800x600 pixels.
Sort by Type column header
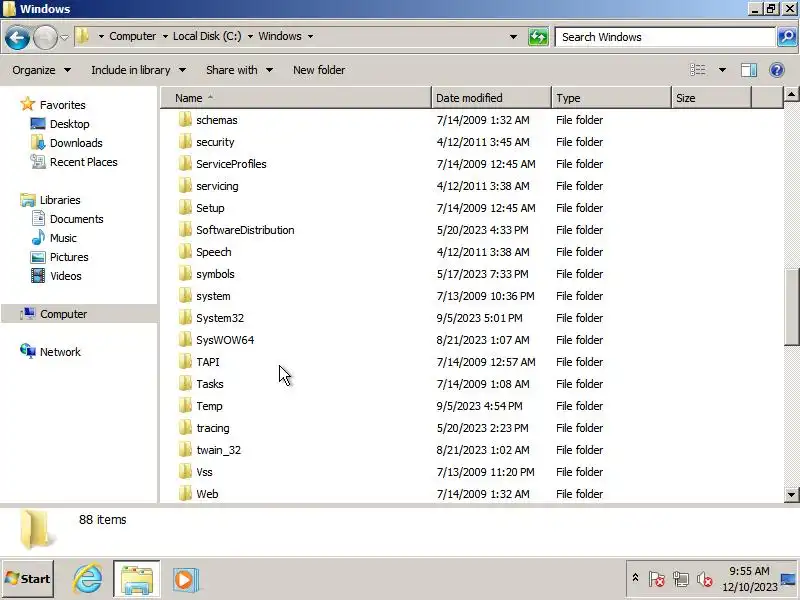[x=611, y=97]
